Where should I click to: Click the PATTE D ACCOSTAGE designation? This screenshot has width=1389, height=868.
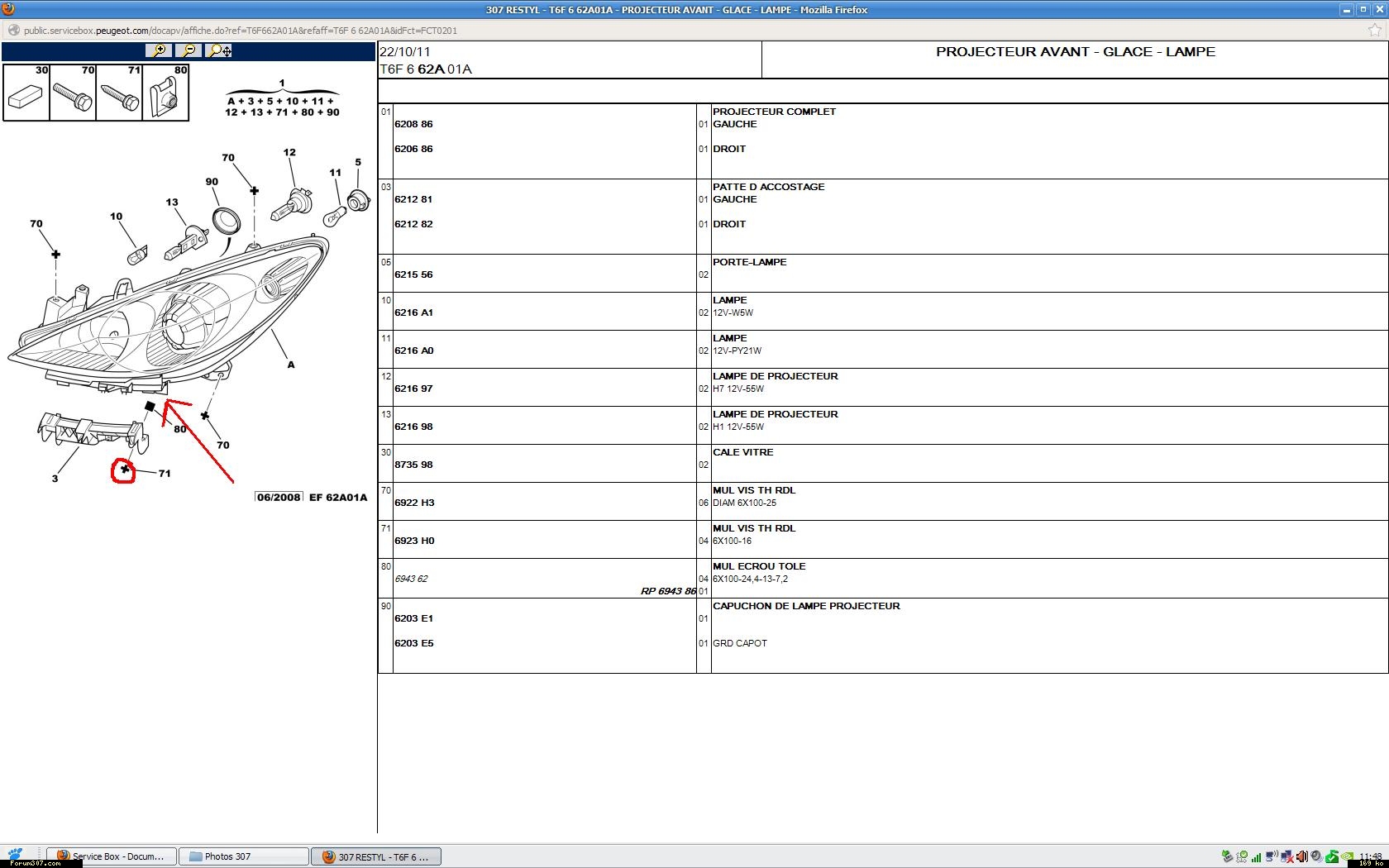[x=768, y=187]
